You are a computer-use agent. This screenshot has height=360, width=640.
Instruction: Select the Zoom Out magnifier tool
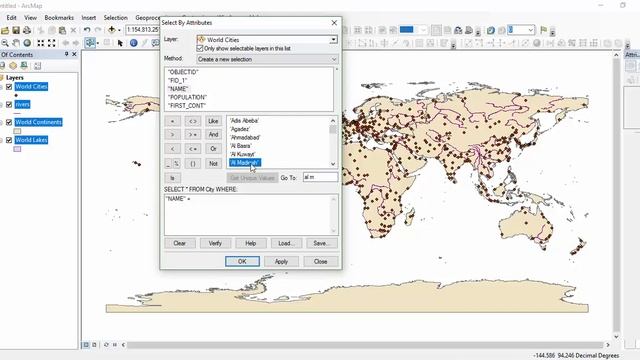pos(5,43)
